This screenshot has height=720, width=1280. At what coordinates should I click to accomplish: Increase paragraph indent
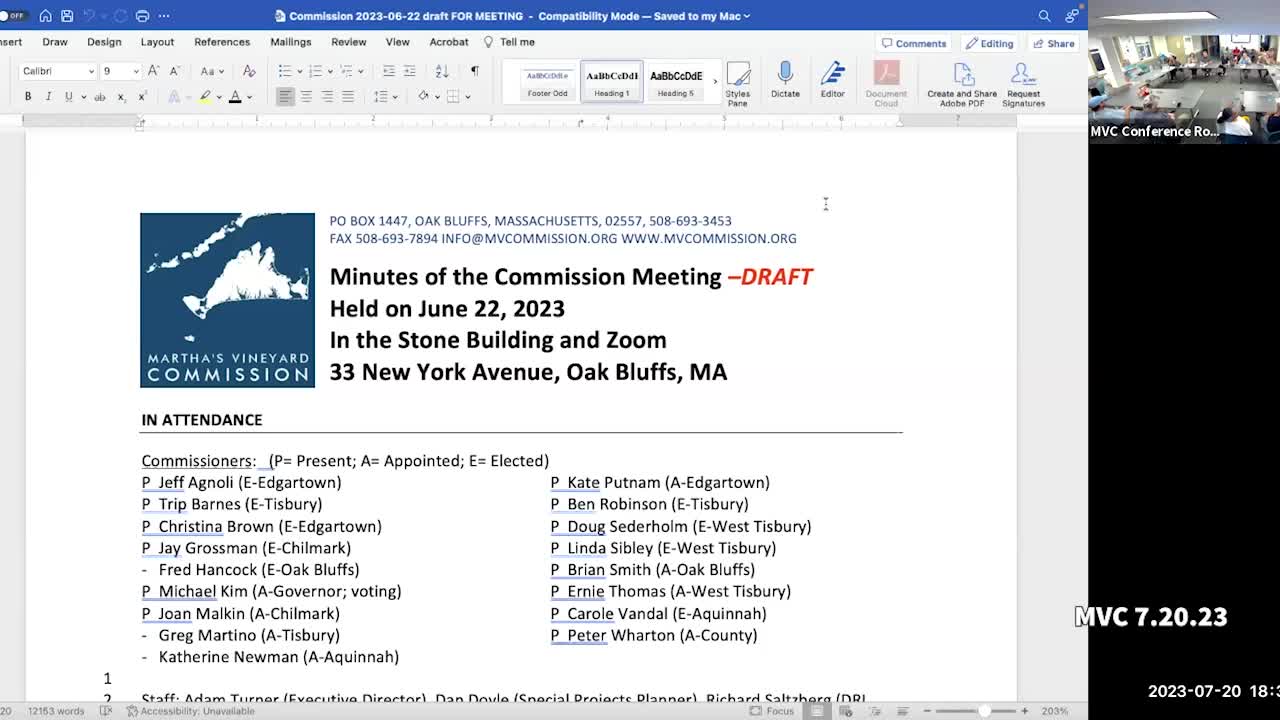tap(411, 71)
